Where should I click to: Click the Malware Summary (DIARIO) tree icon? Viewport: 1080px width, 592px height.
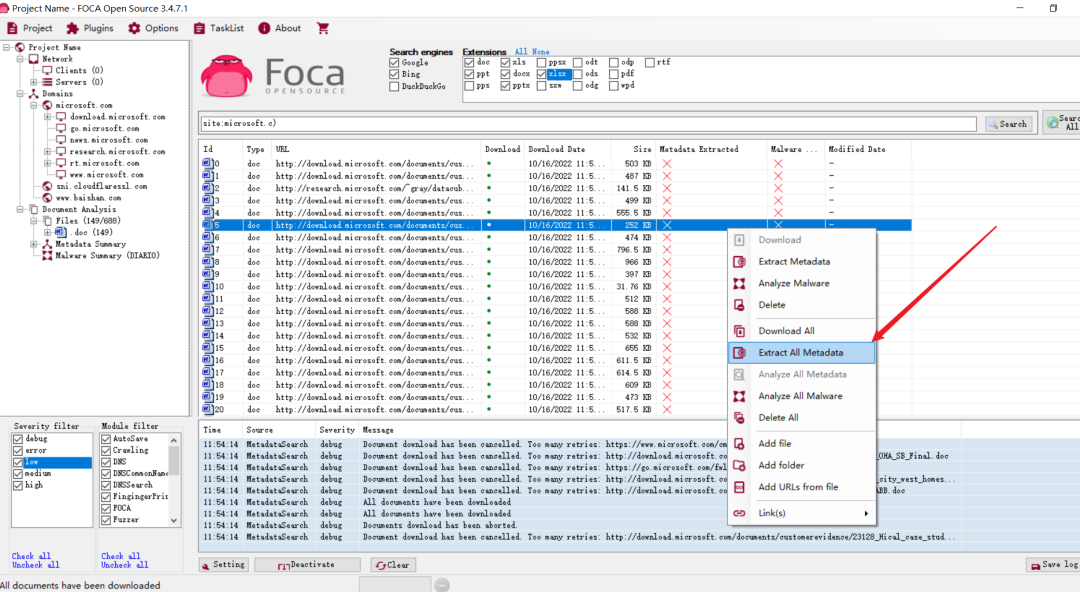(47, 256)
